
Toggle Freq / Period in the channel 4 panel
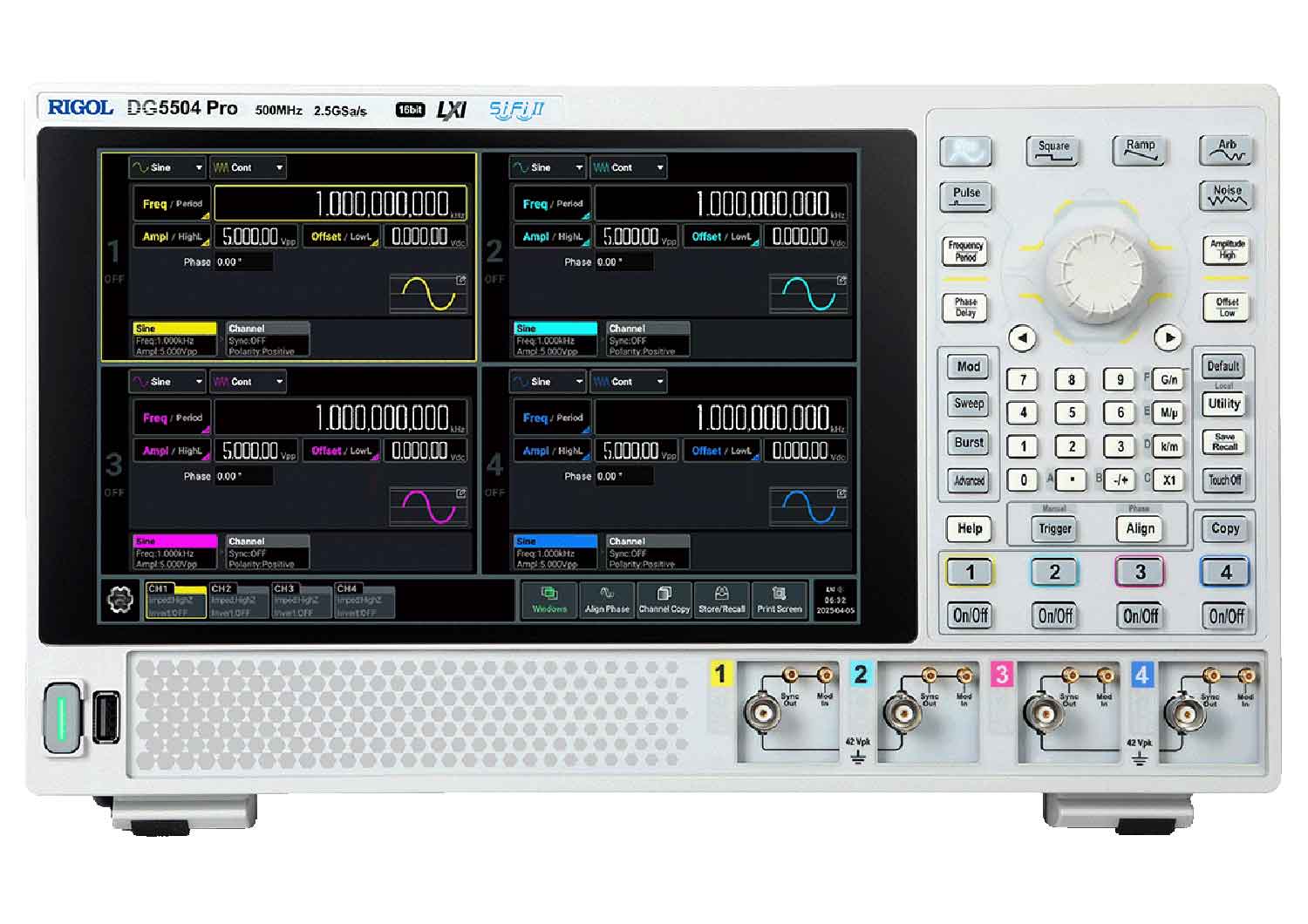553,418
